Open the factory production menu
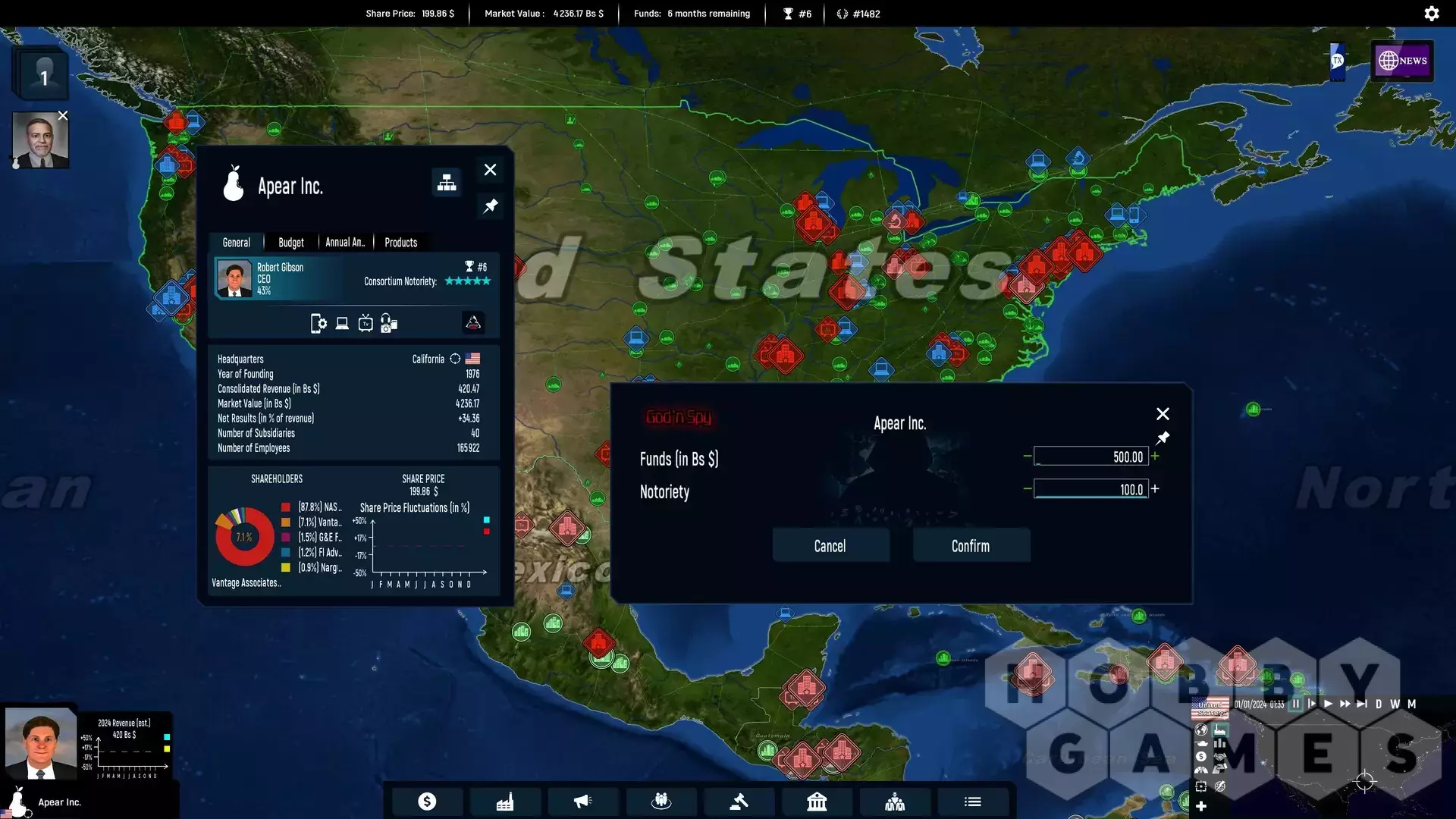Screen dimensions: 1456x819 pos(505,802)
